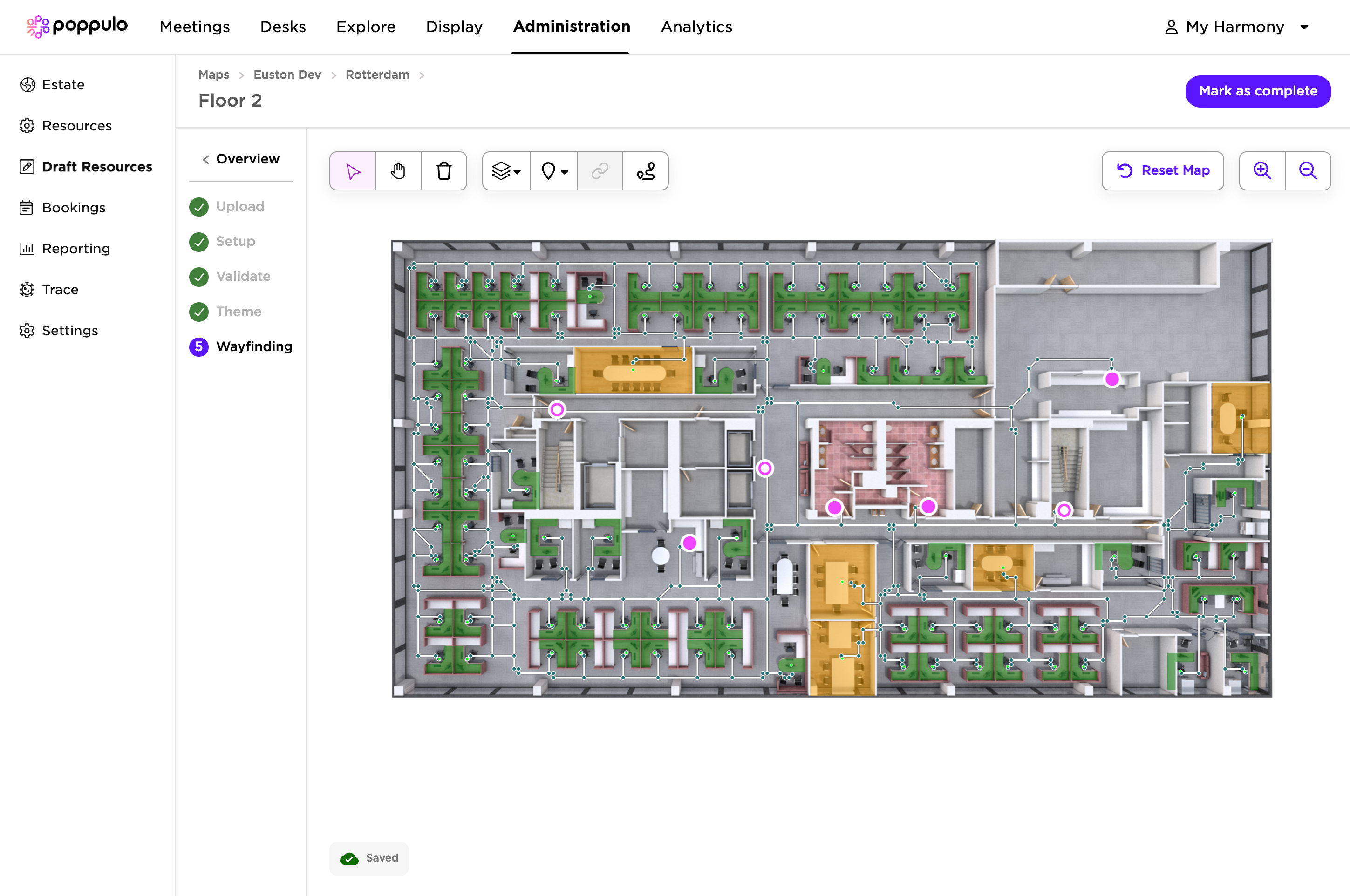Select the route path tool

point(646,171)
